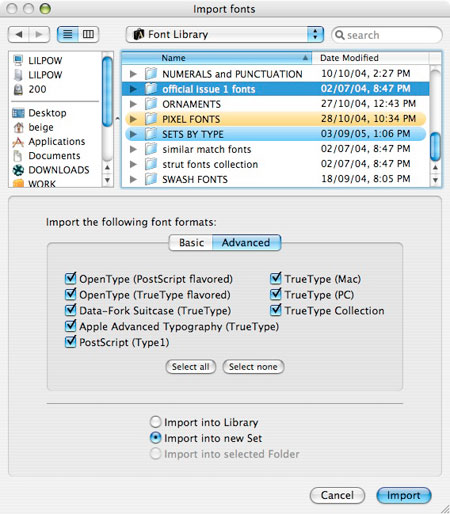This screenshot has width=450, height=514.
Task: Expand the ORNAMENTS folder triangle
Action: pyautogui.click(x=133, y=104)
